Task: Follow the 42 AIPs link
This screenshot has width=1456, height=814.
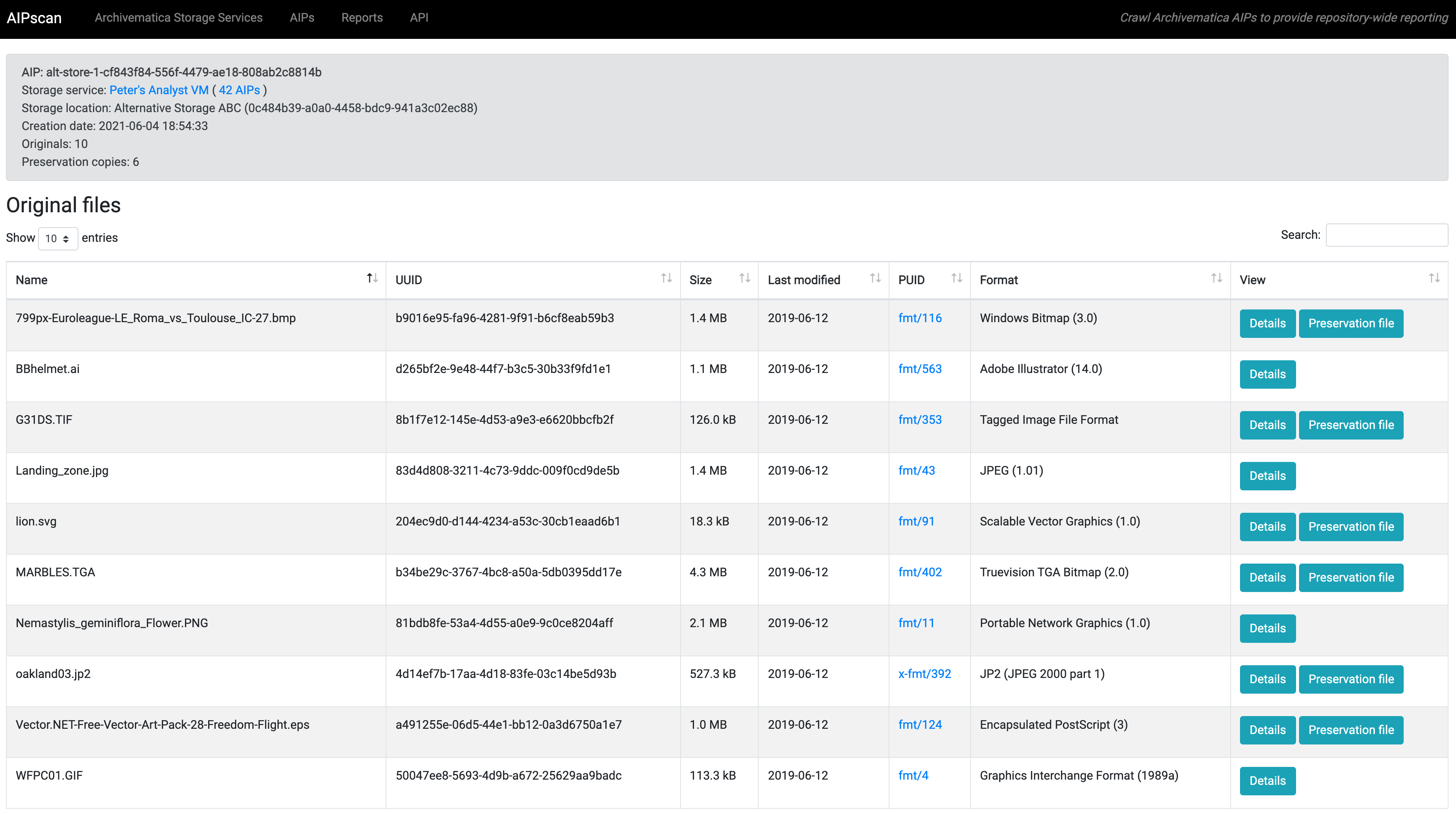Action: coord(239,90)
